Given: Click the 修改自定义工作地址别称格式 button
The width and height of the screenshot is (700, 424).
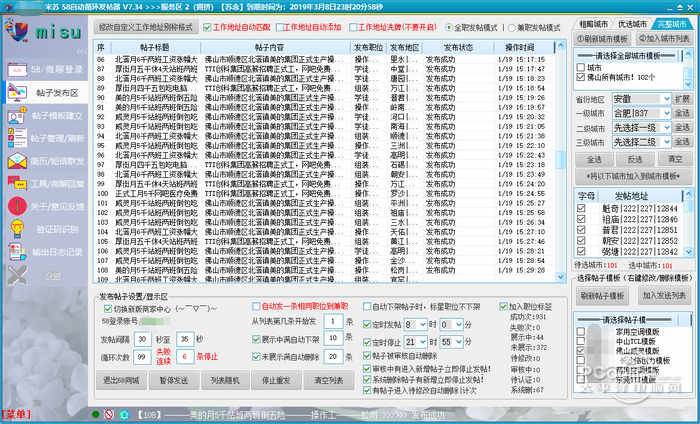Looking at the screenshot, I should click(146, 27).
